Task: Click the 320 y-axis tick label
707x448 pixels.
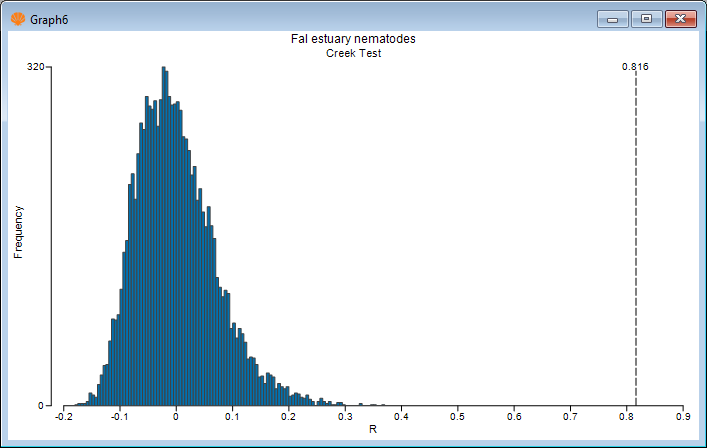Action: (35, 67)
